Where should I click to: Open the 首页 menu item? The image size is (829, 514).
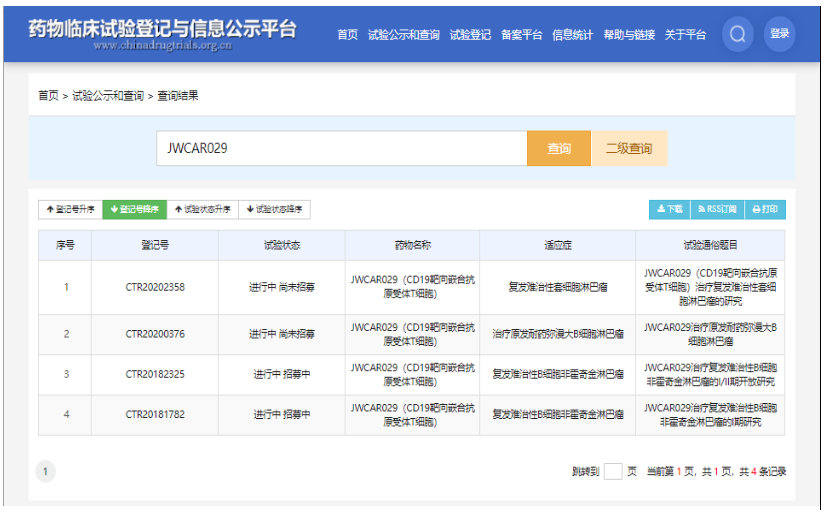[x=347, y=35]
